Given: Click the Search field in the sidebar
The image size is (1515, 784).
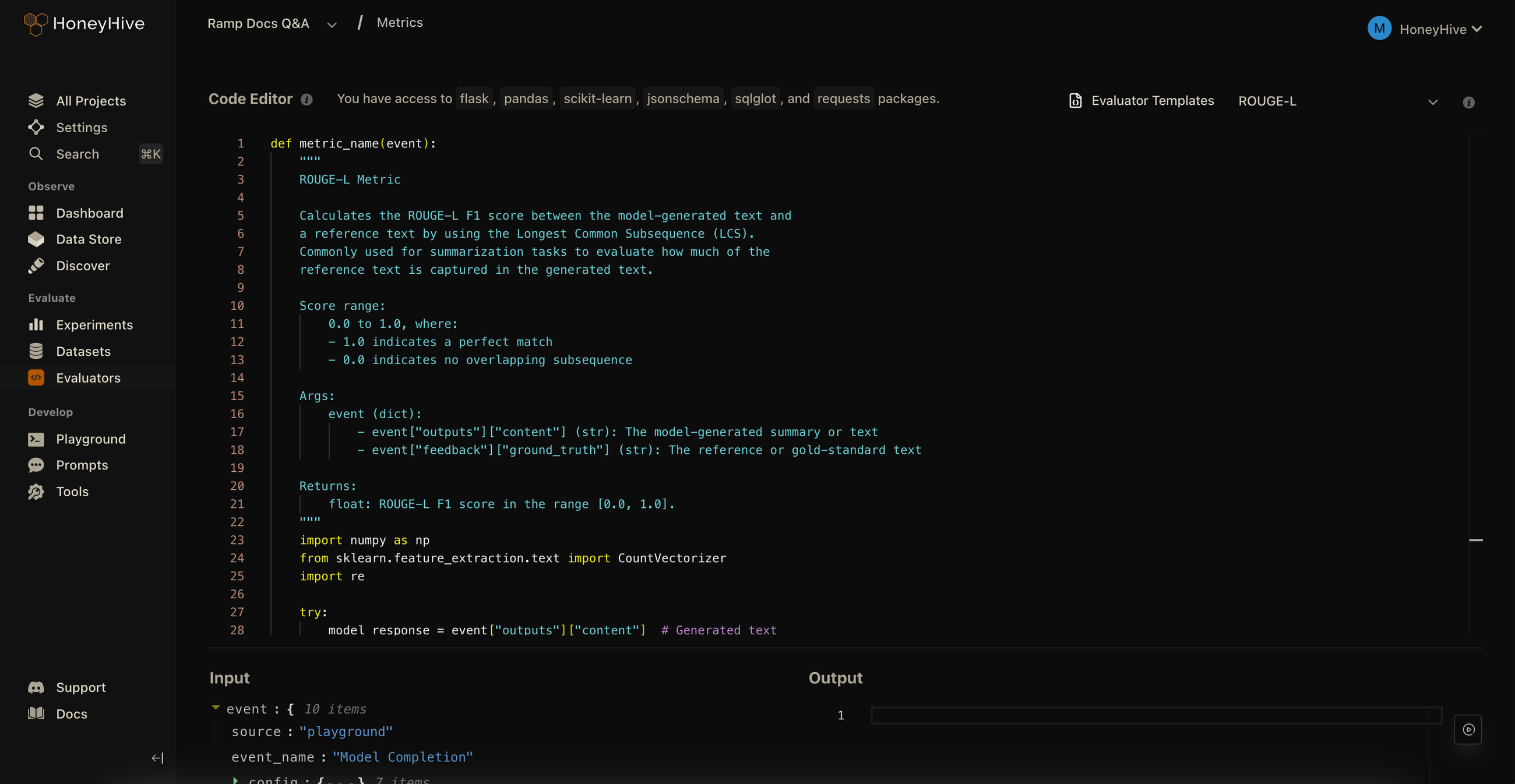Looking at the screenshot, I should (77, 154).
